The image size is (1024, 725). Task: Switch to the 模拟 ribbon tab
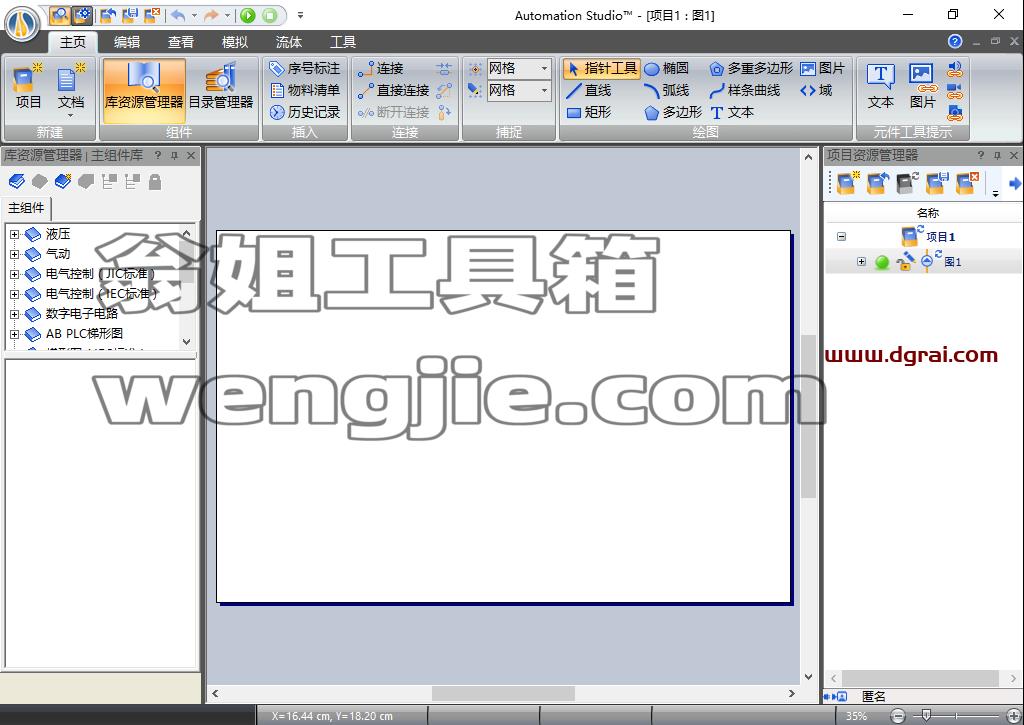pyautogui.click(x=234, y=42)
